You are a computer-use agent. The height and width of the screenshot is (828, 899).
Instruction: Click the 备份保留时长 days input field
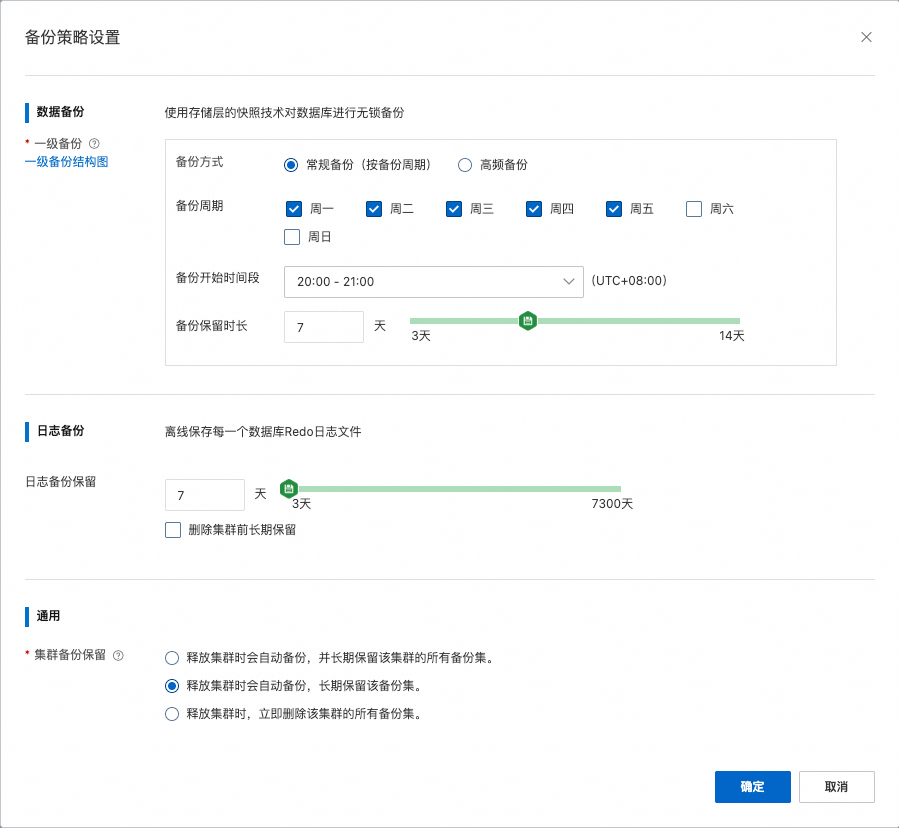tap(324, 327)
